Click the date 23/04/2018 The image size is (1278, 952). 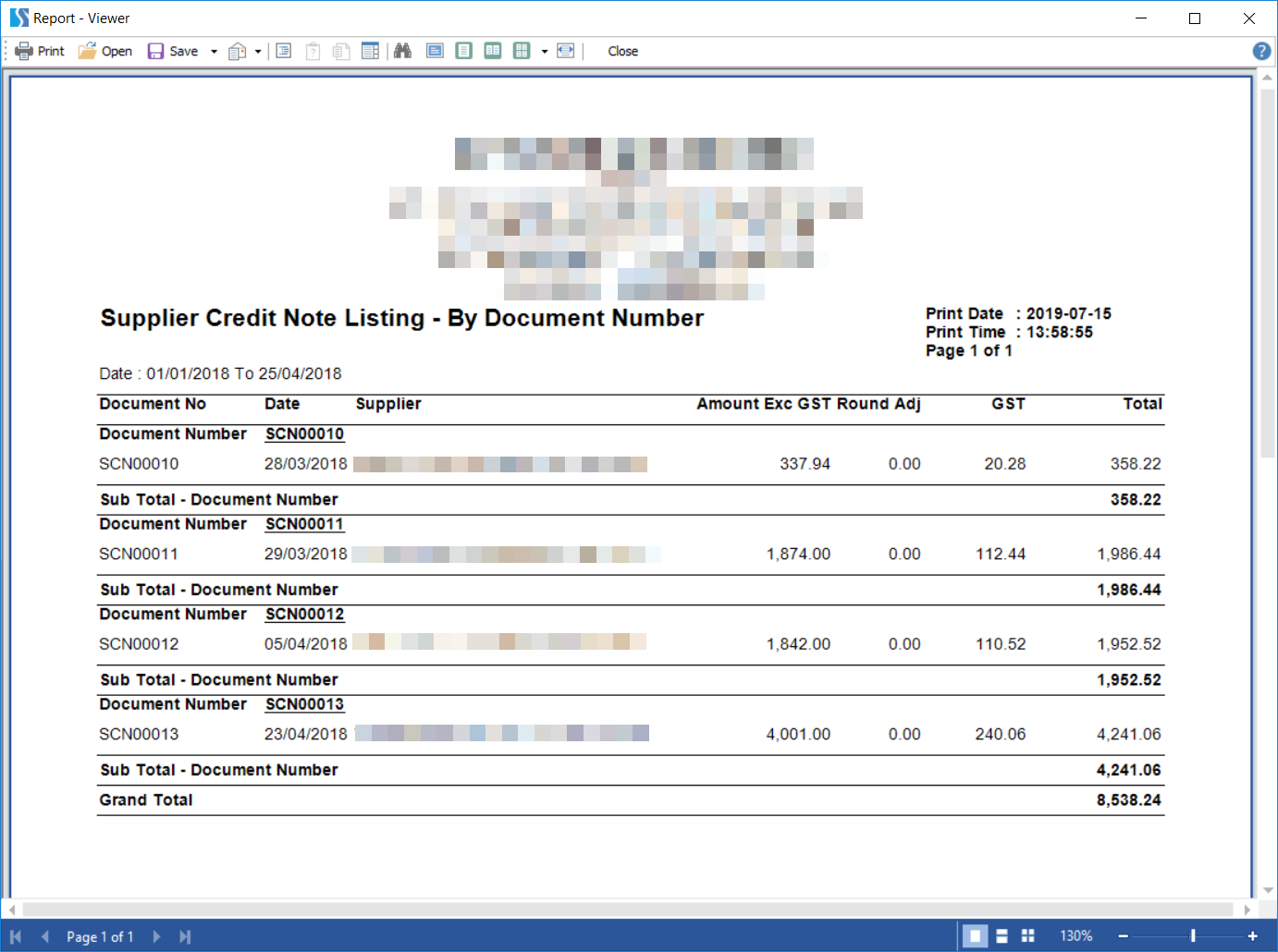(x=305, y=734)
